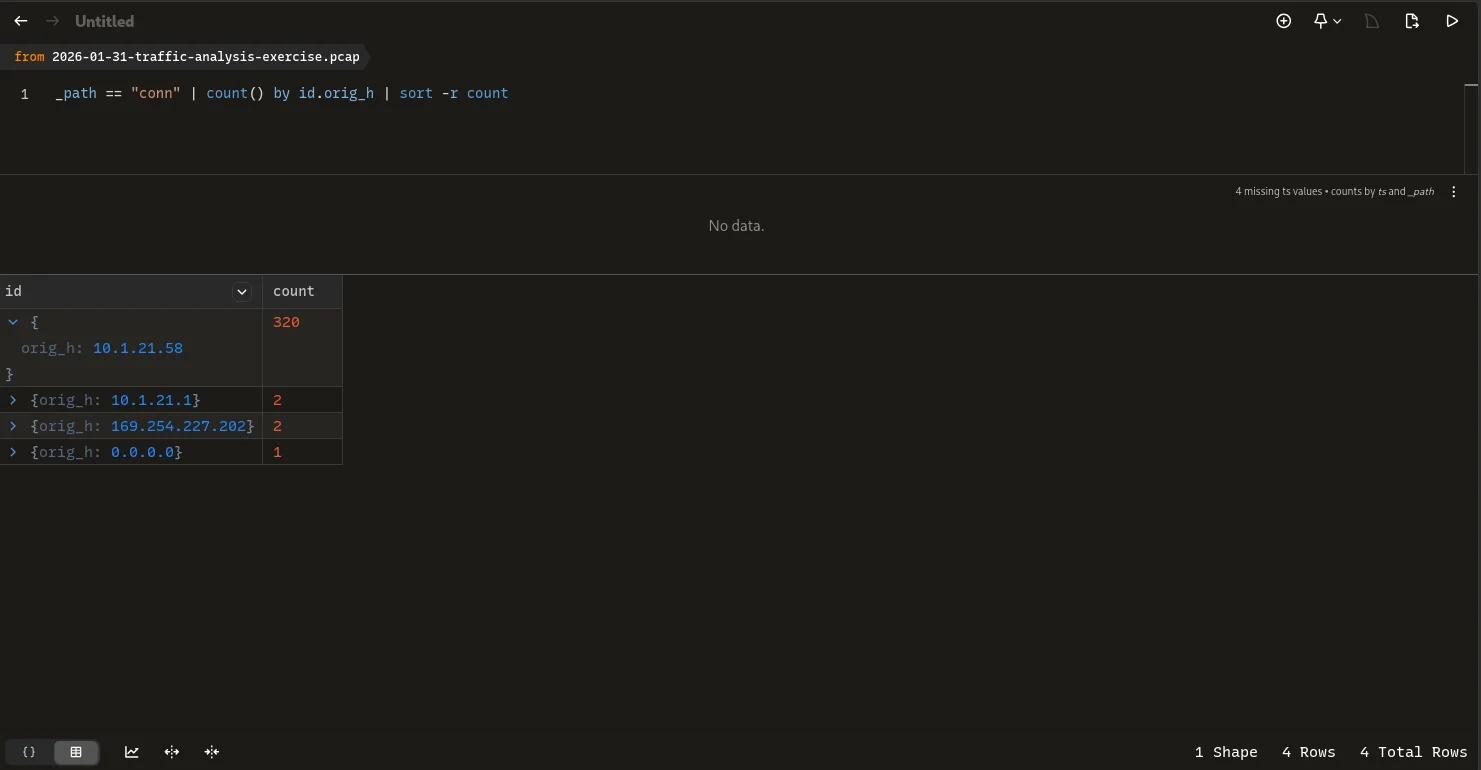
Task: Open the id column header dropdown
Action: tap(241, 292)
